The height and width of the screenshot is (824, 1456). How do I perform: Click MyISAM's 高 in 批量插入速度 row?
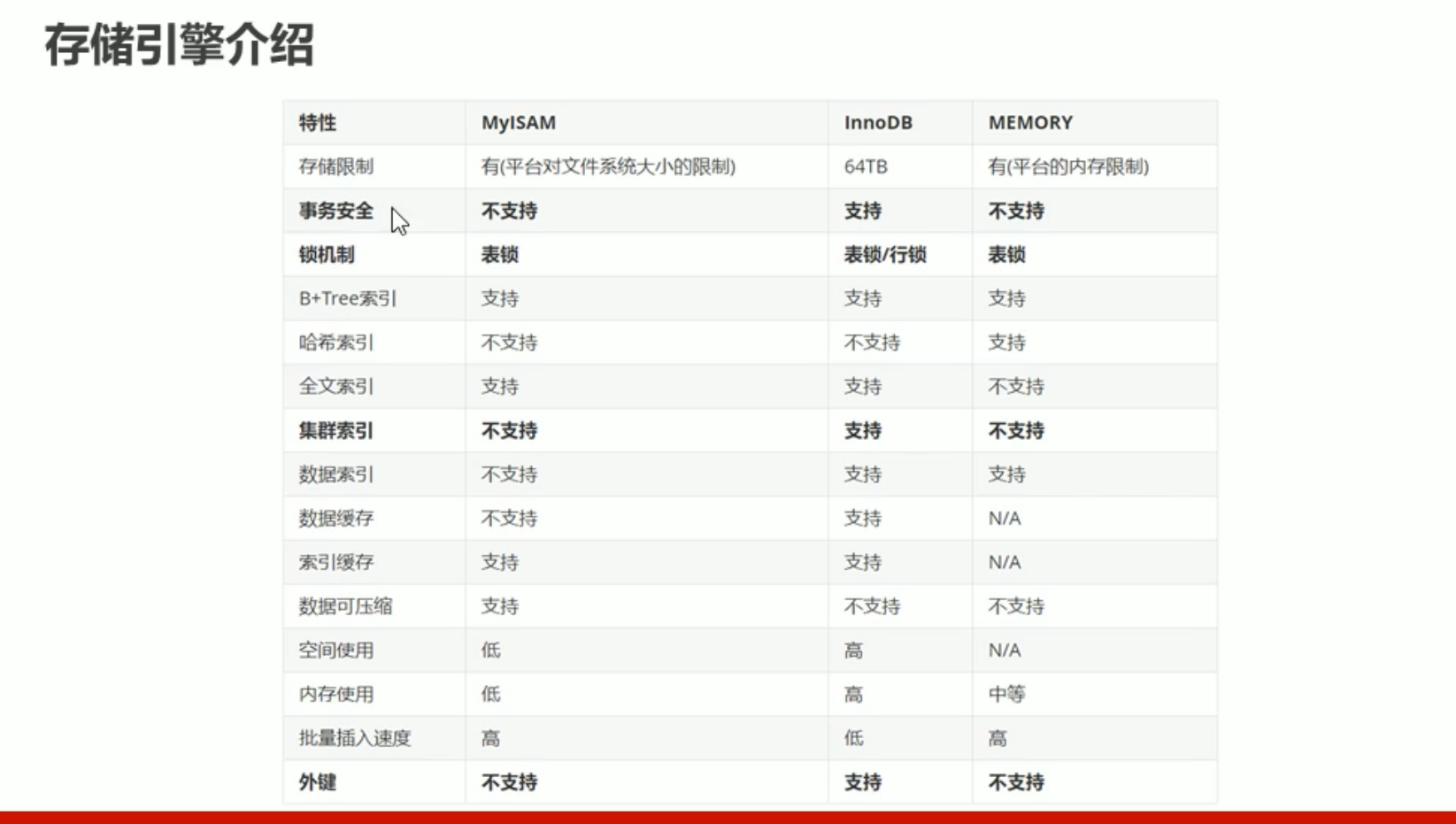(x=491, y=738)
